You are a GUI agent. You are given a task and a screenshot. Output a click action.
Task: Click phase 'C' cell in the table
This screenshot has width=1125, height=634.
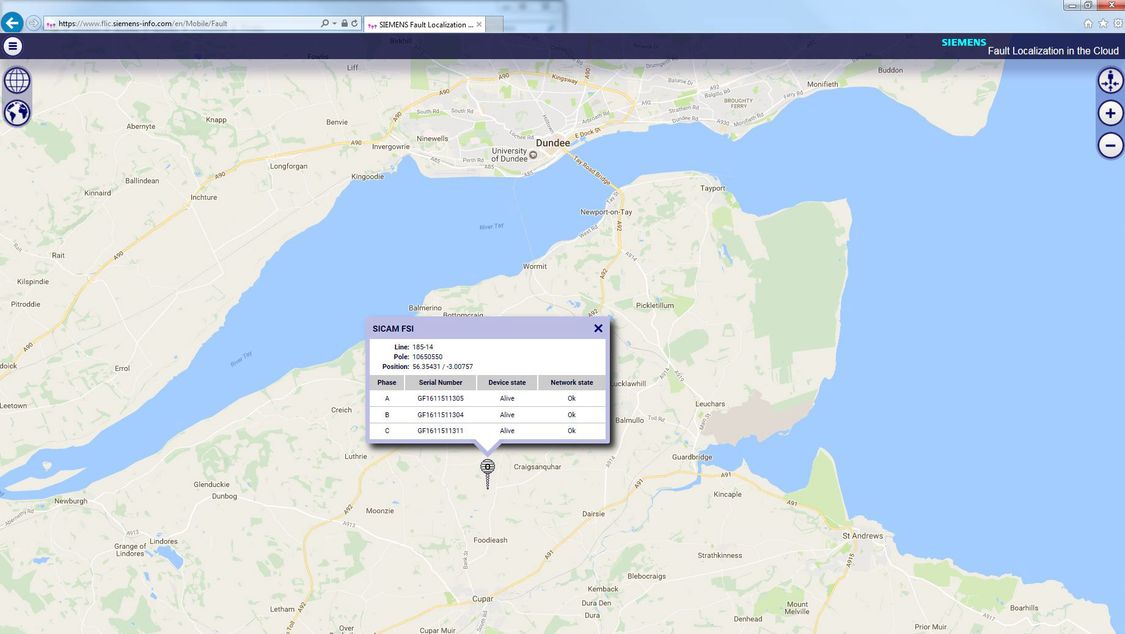pyautogui.click(x=387, y=431)
